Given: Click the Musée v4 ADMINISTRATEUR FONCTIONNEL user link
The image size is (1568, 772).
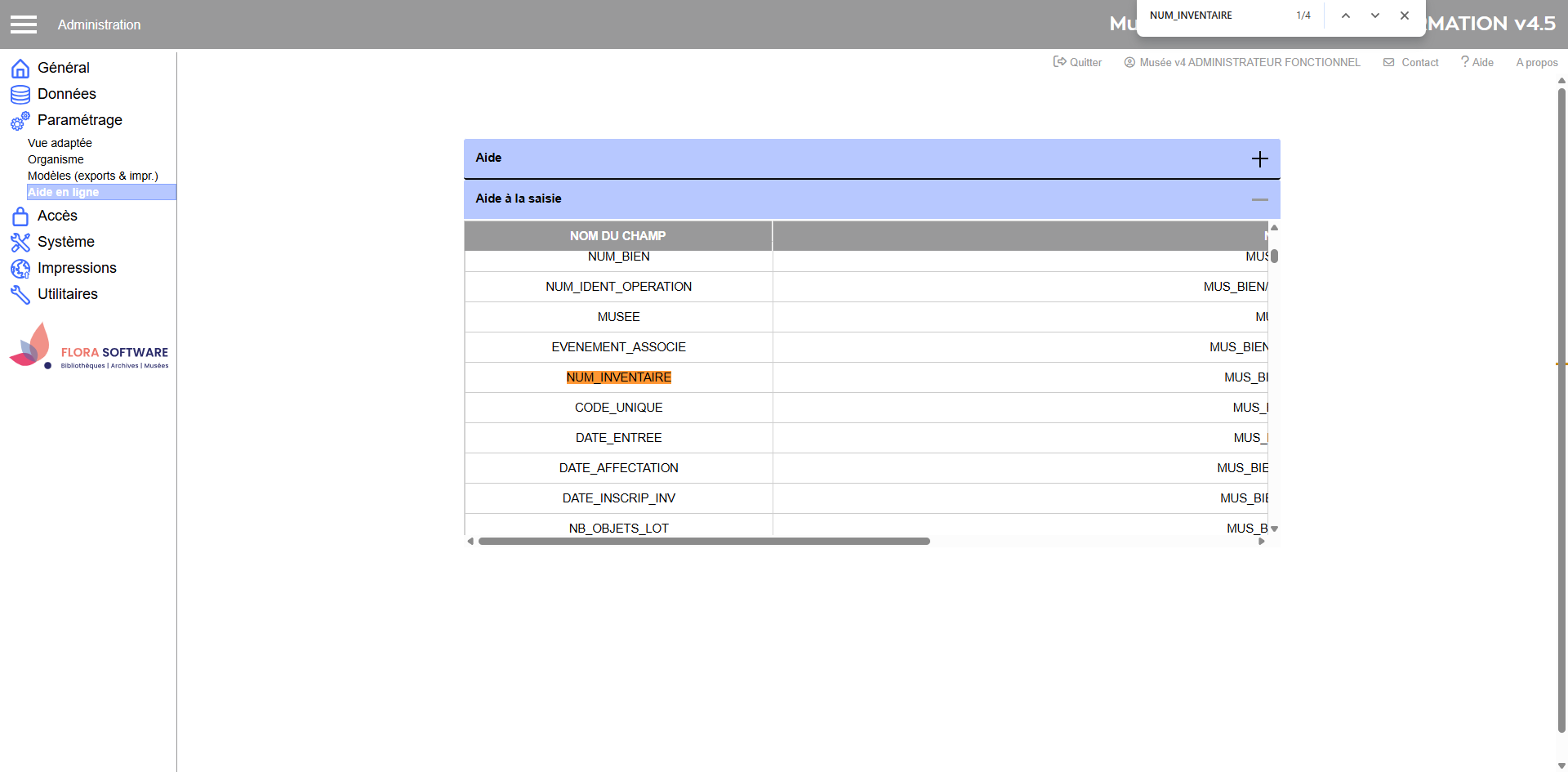Looking at the screenshot, I should [x=1242, y=62].
